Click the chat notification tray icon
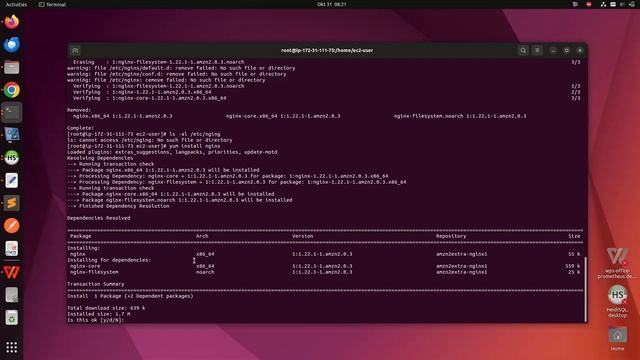640x360 pixels. pos(575,4)
